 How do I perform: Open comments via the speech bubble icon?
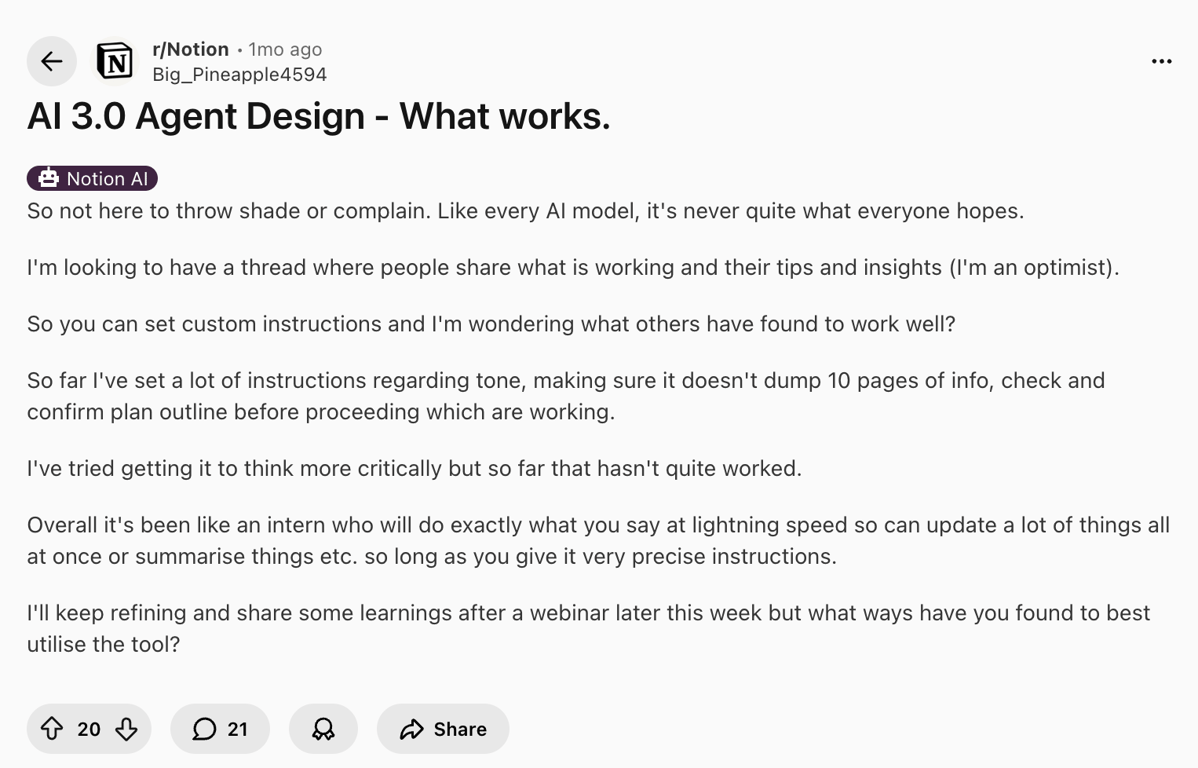[x=203, y=729]
